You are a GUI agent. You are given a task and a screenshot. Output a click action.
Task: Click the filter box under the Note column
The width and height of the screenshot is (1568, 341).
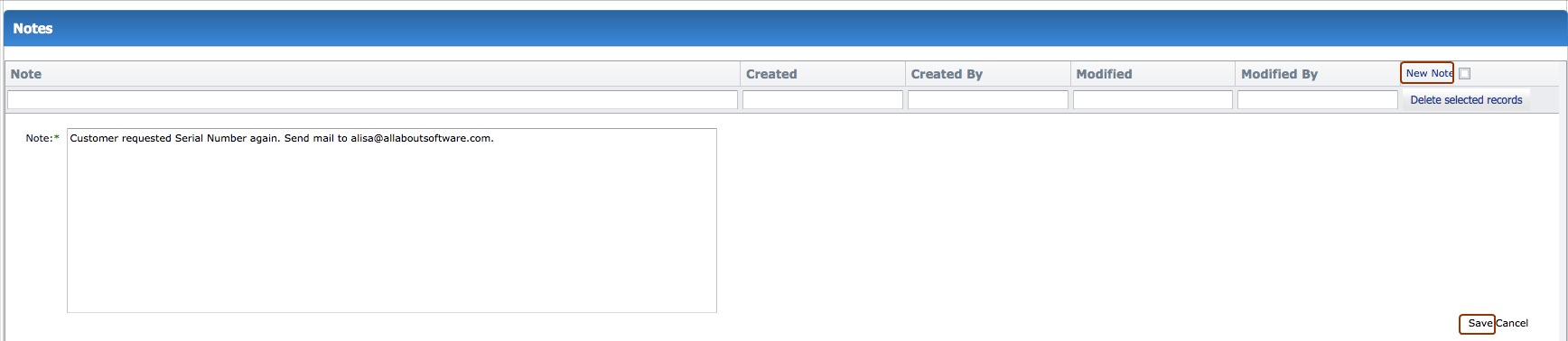point(372,99)
